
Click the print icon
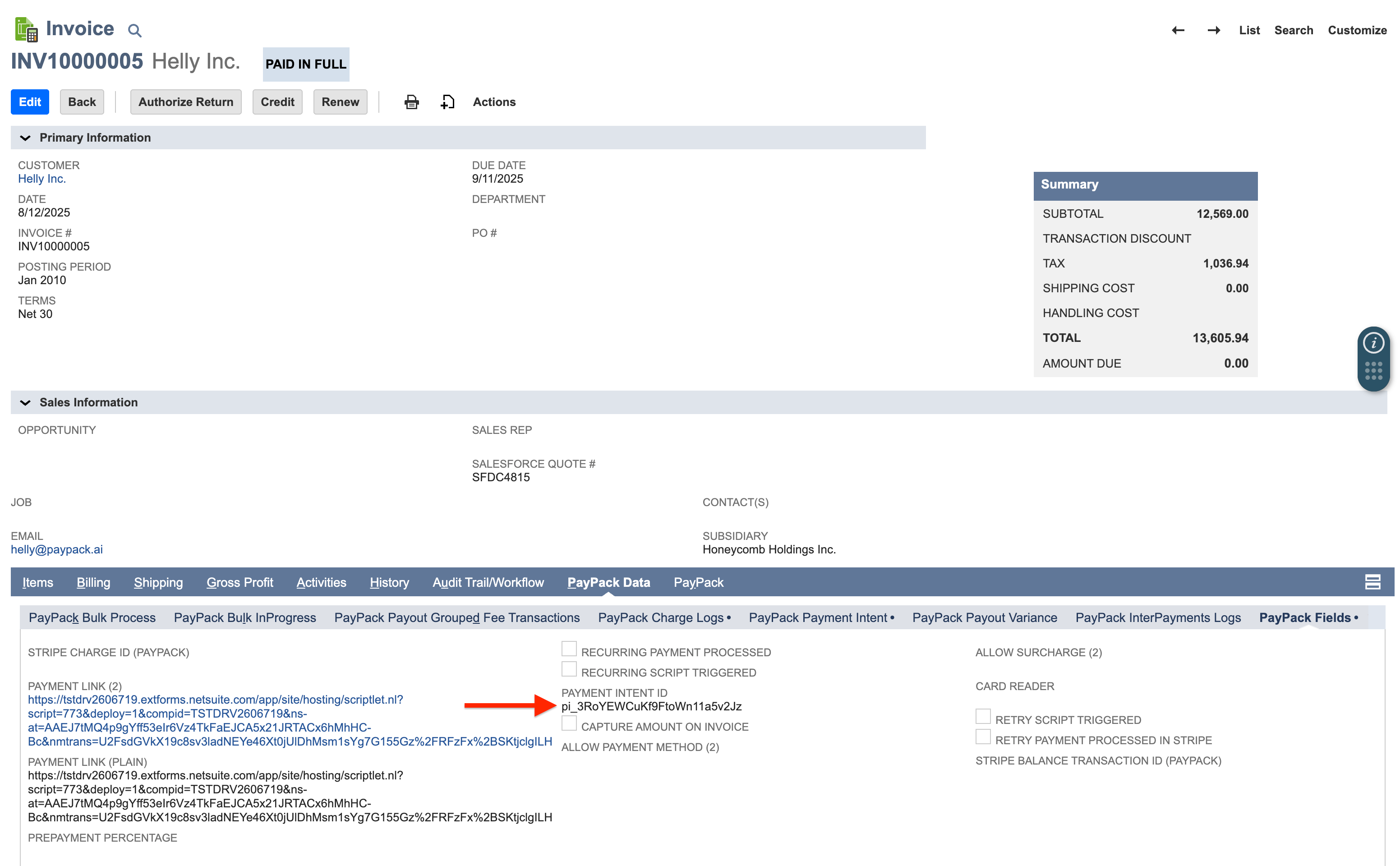(412, 101)
